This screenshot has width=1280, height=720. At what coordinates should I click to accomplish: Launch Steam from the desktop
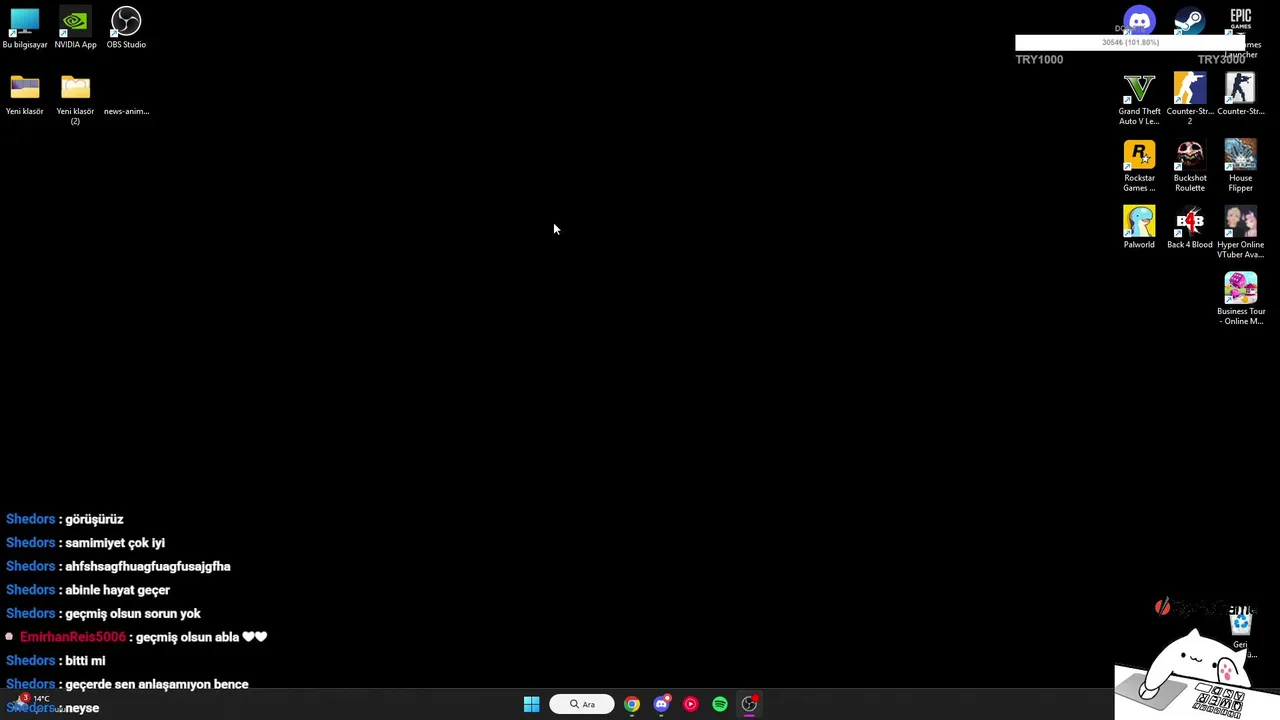tap(1189, 22)
